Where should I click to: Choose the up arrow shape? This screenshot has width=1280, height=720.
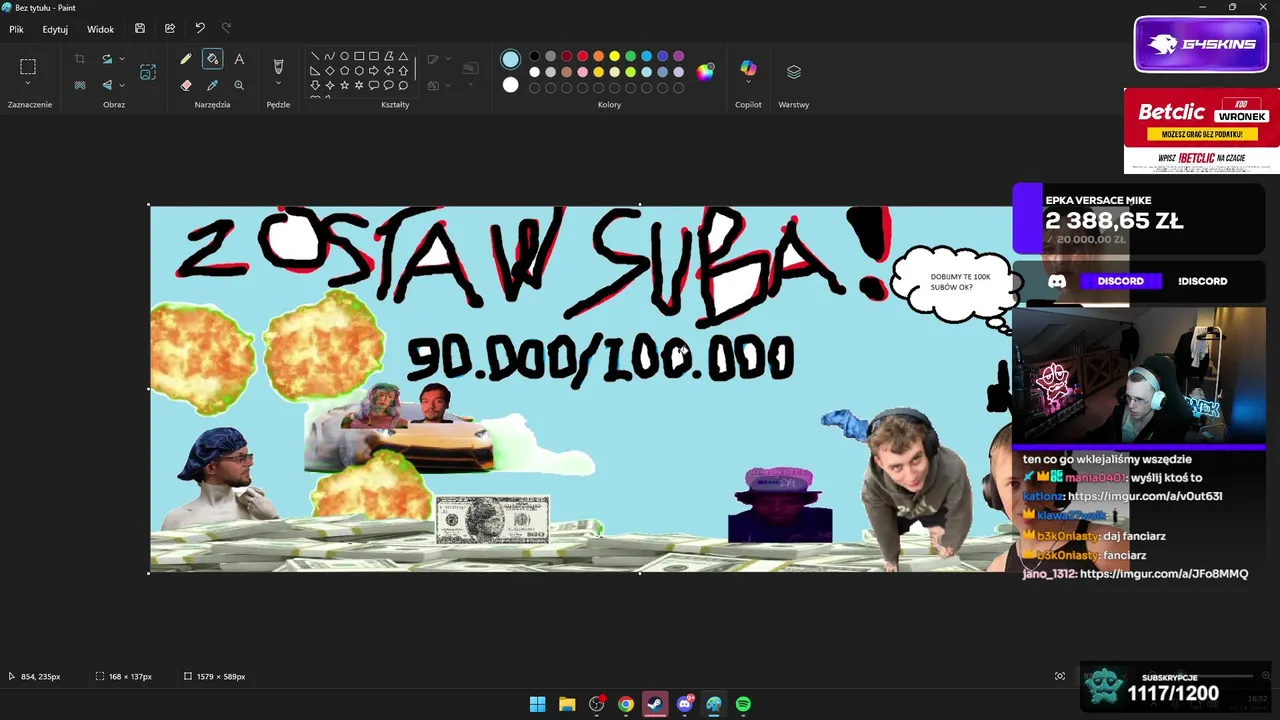pyautogui.click(x=403, y=71)
